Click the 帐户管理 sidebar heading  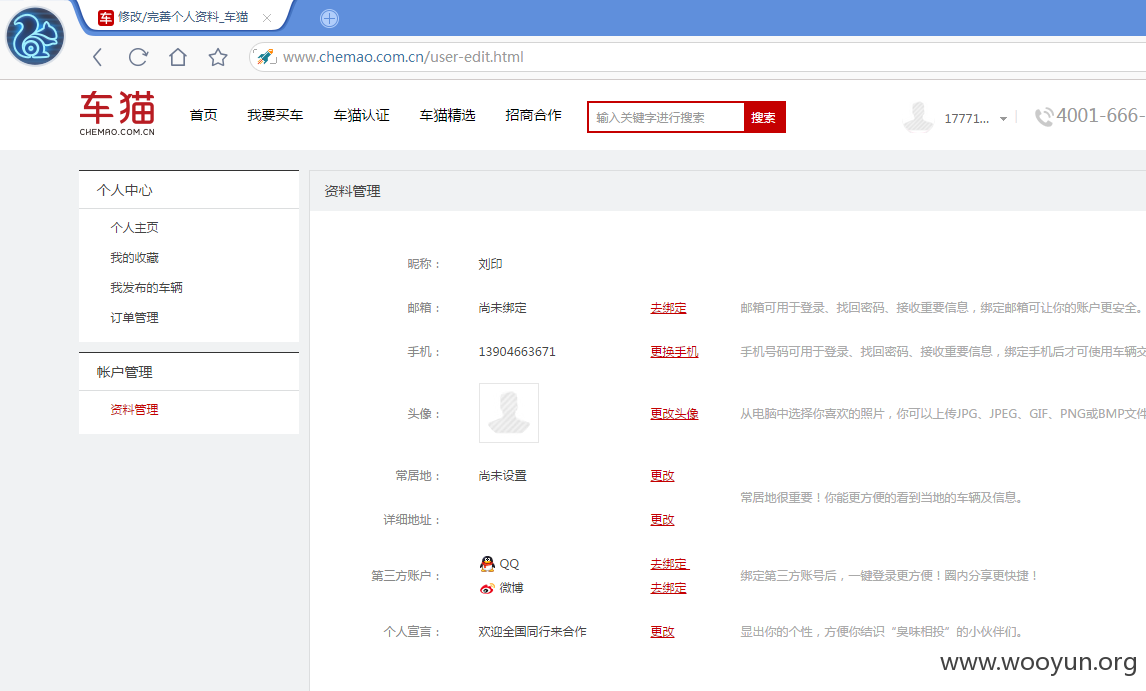coord(124,372)
